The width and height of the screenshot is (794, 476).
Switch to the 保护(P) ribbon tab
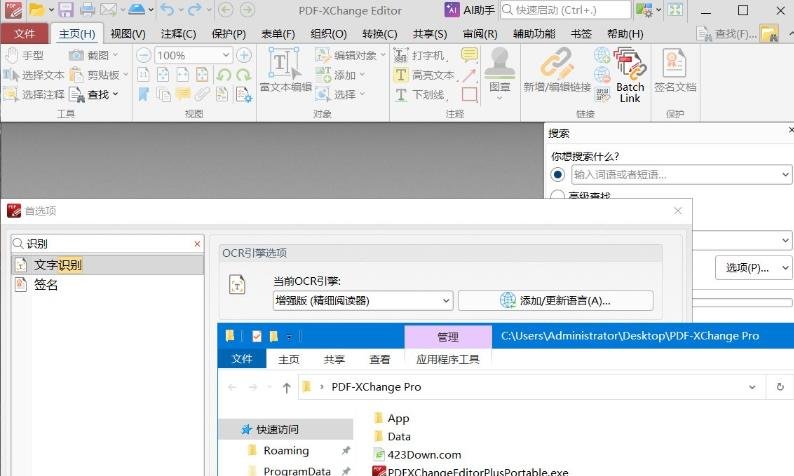228,33
